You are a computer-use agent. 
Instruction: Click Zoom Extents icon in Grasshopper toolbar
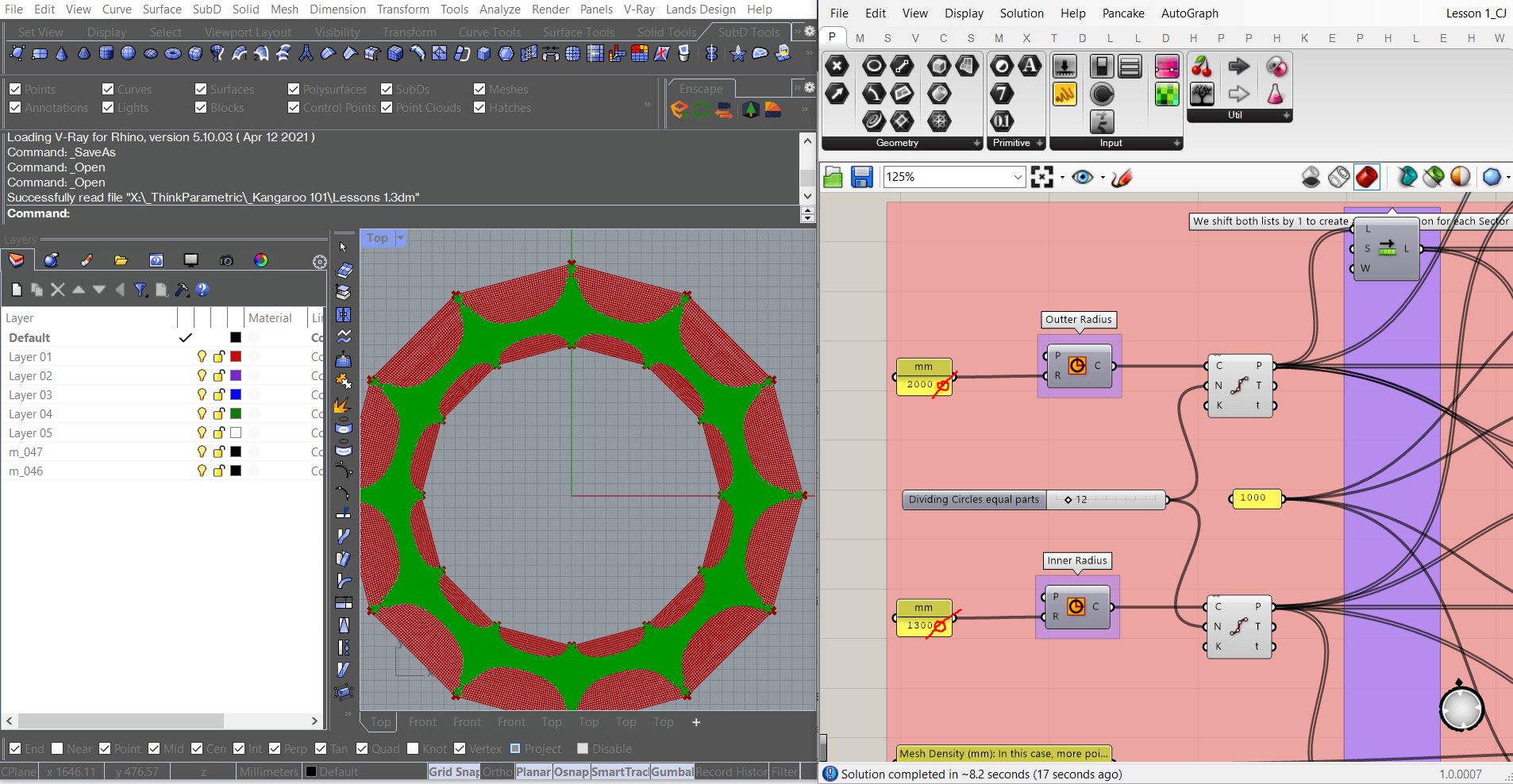[1041, 177]
